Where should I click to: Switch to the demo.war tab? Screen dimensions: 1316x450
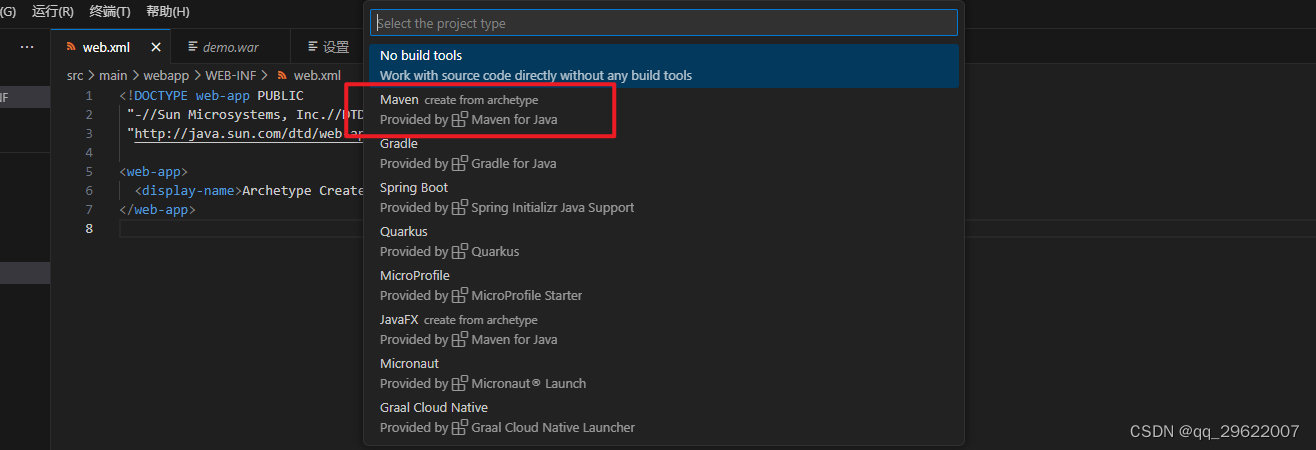[x=230, y=47]
